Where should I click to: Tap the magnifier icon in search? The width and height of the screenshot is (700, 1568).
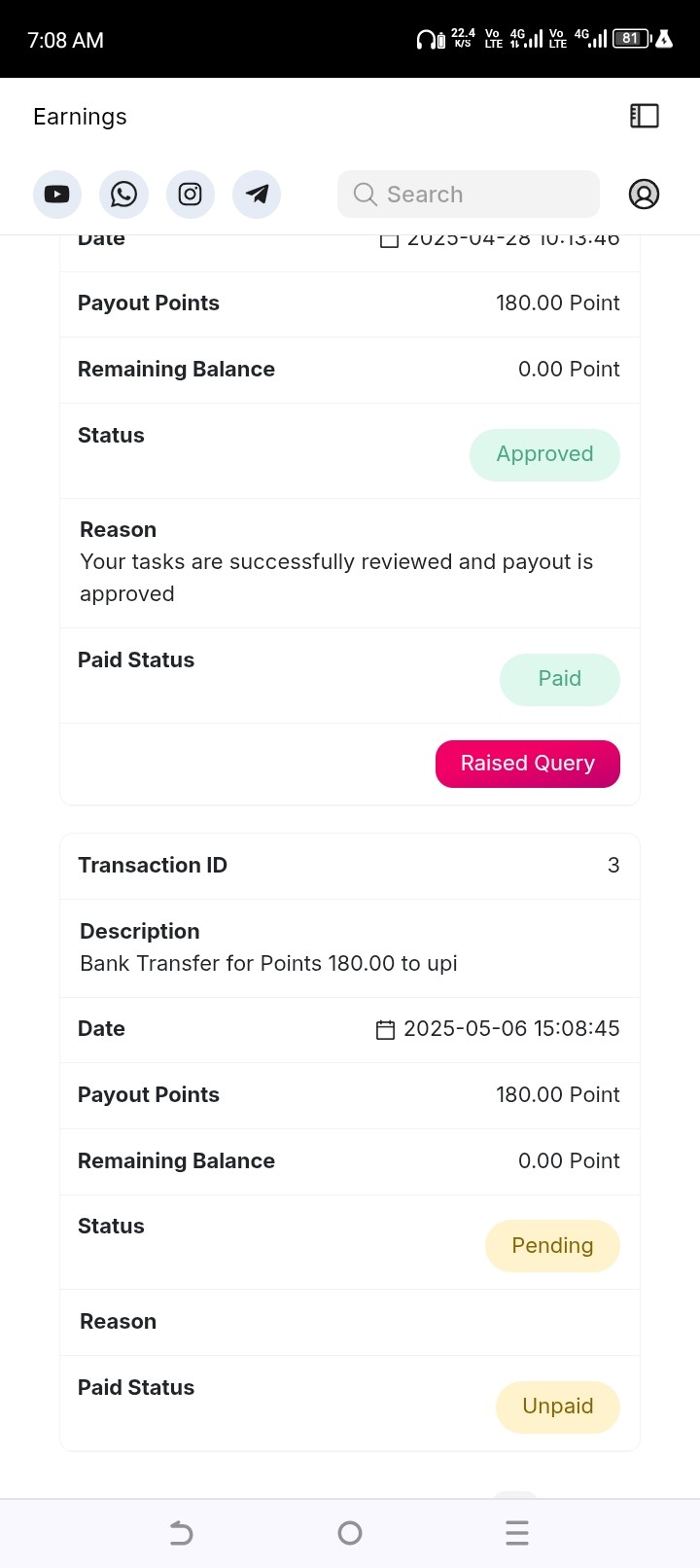coord(366,195)
